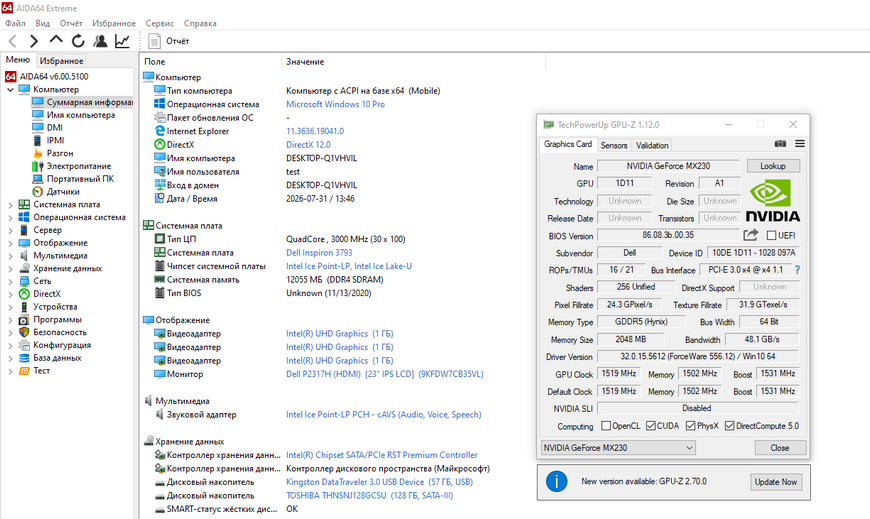The width and height of the screenshot is (870, 519).
Task: Select Суммарная информация in tree
Action: (82, 102)
